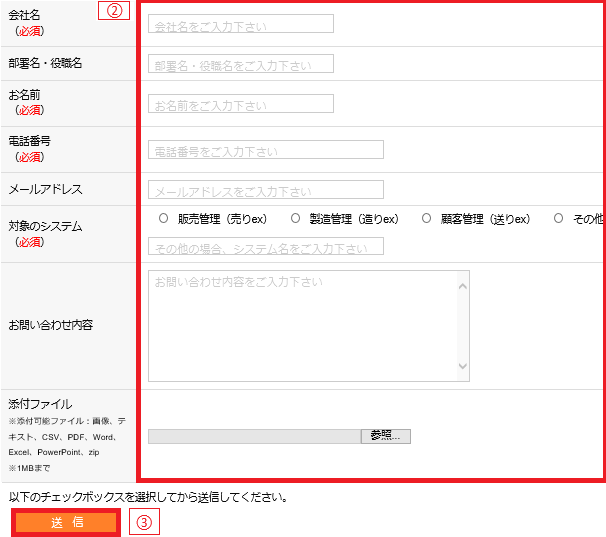Click the ※1MBまで note text
This screenshot has width=606, height=537.
click(x=29, y=468)
